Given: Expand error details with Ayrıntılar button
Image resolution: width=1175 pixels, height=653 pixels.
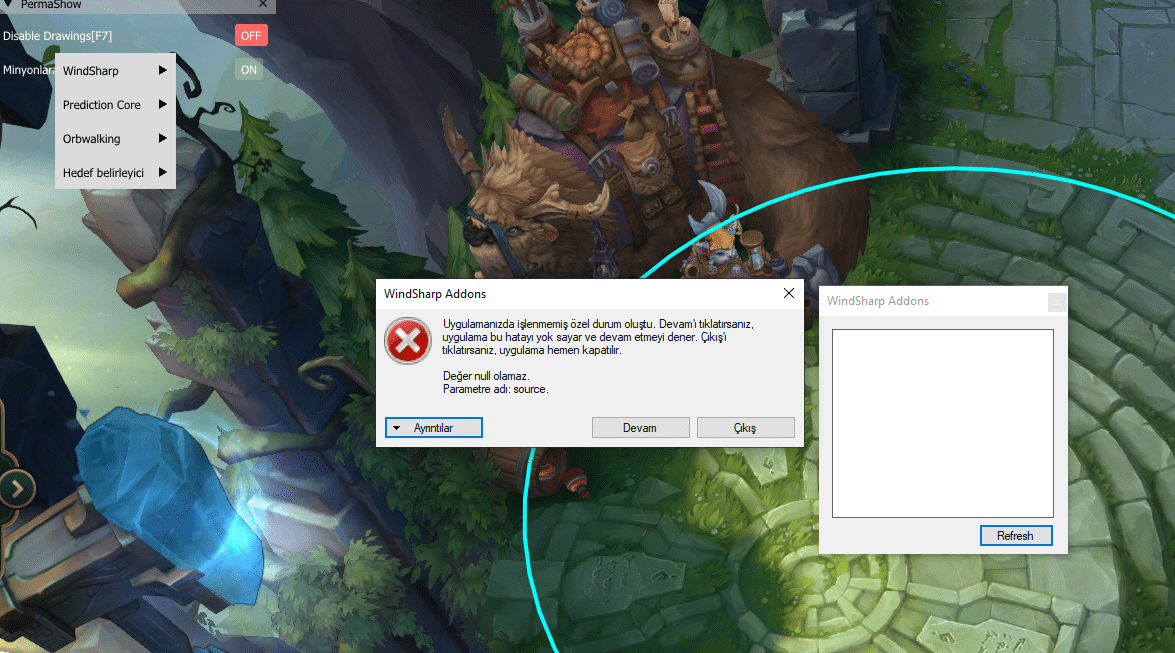Looking at the screenshot, I should tap(434, 427).
